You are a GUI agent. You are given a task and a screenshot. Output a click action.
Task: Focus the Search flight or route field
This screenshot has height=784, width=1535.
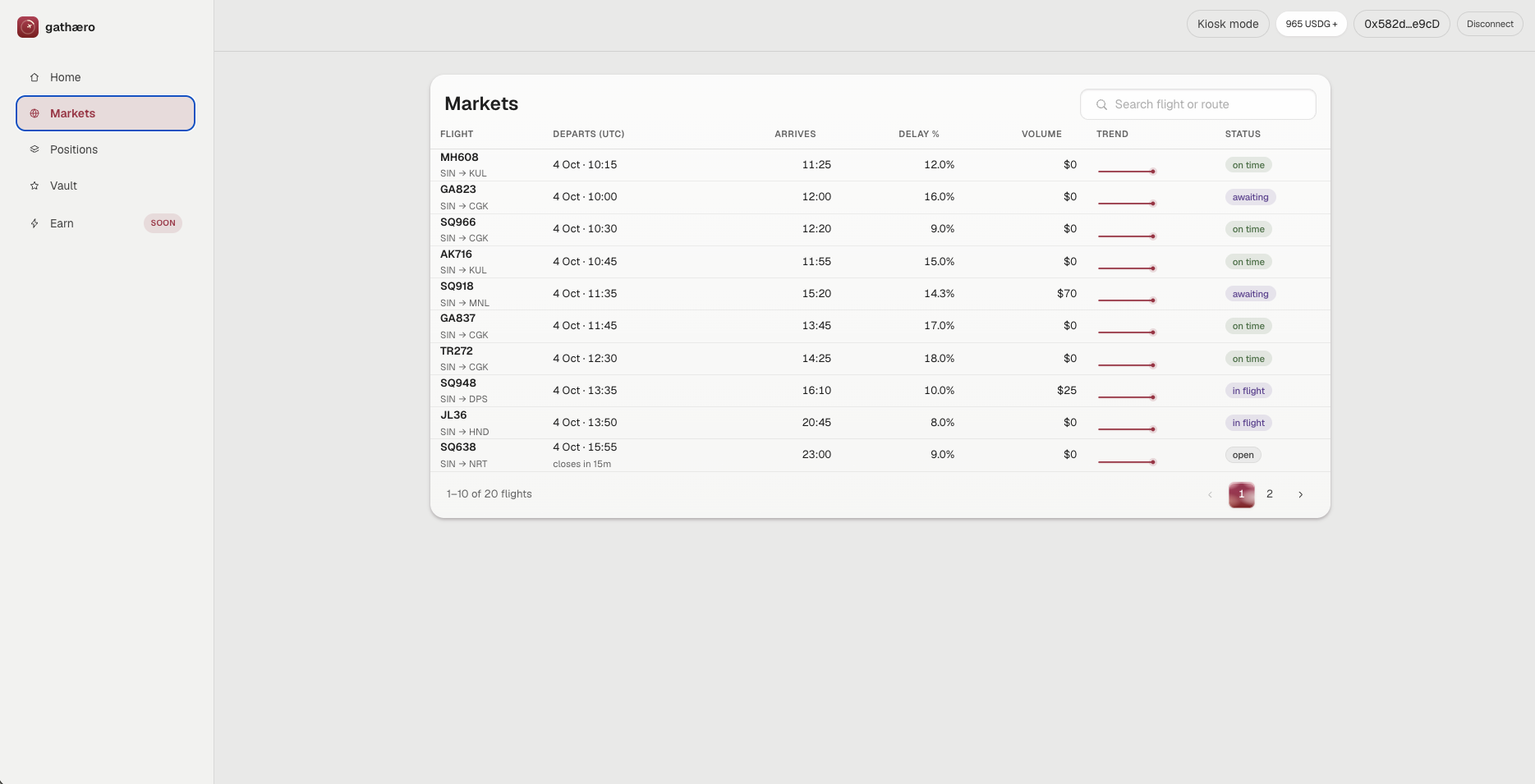[1198, 104]
